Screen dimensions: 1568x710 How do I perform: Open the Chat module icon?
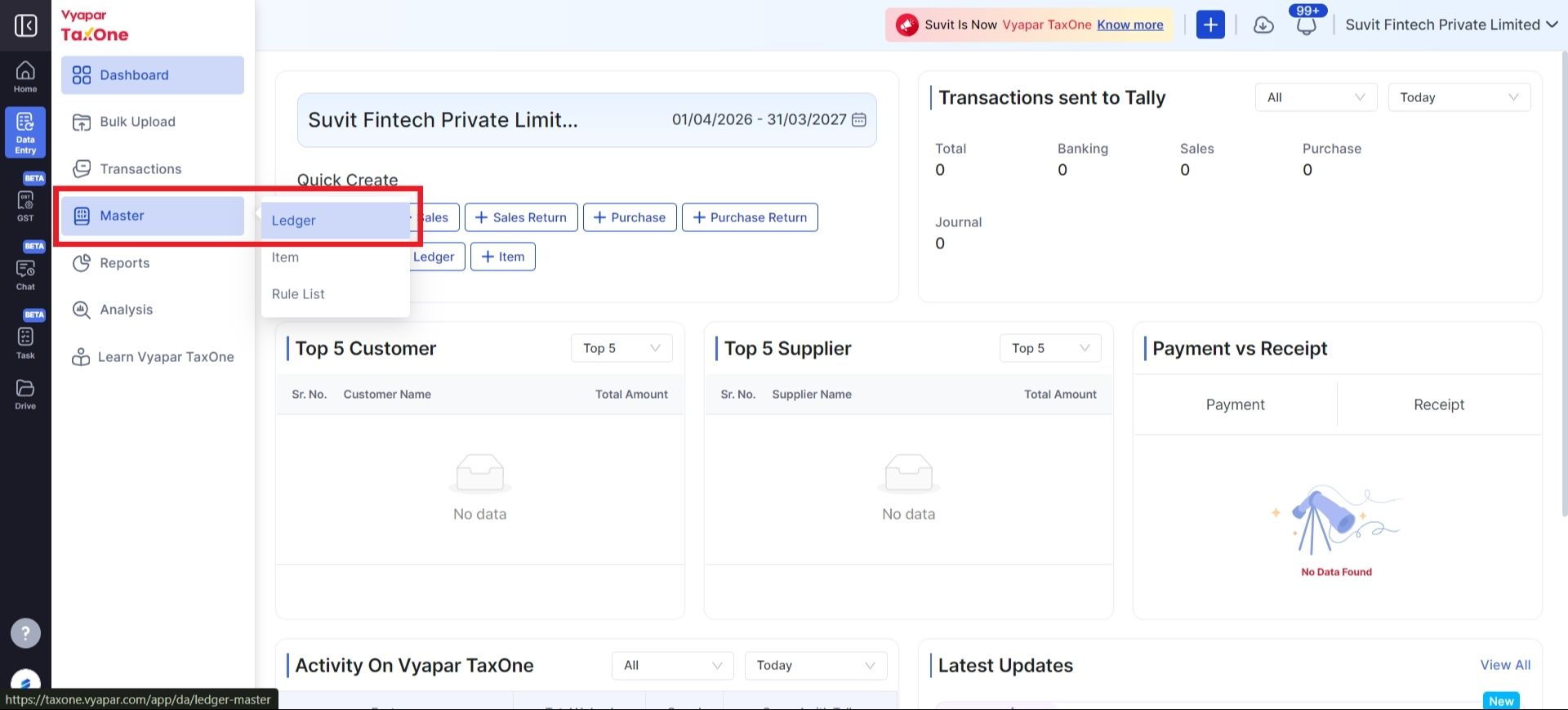(25, 273)
